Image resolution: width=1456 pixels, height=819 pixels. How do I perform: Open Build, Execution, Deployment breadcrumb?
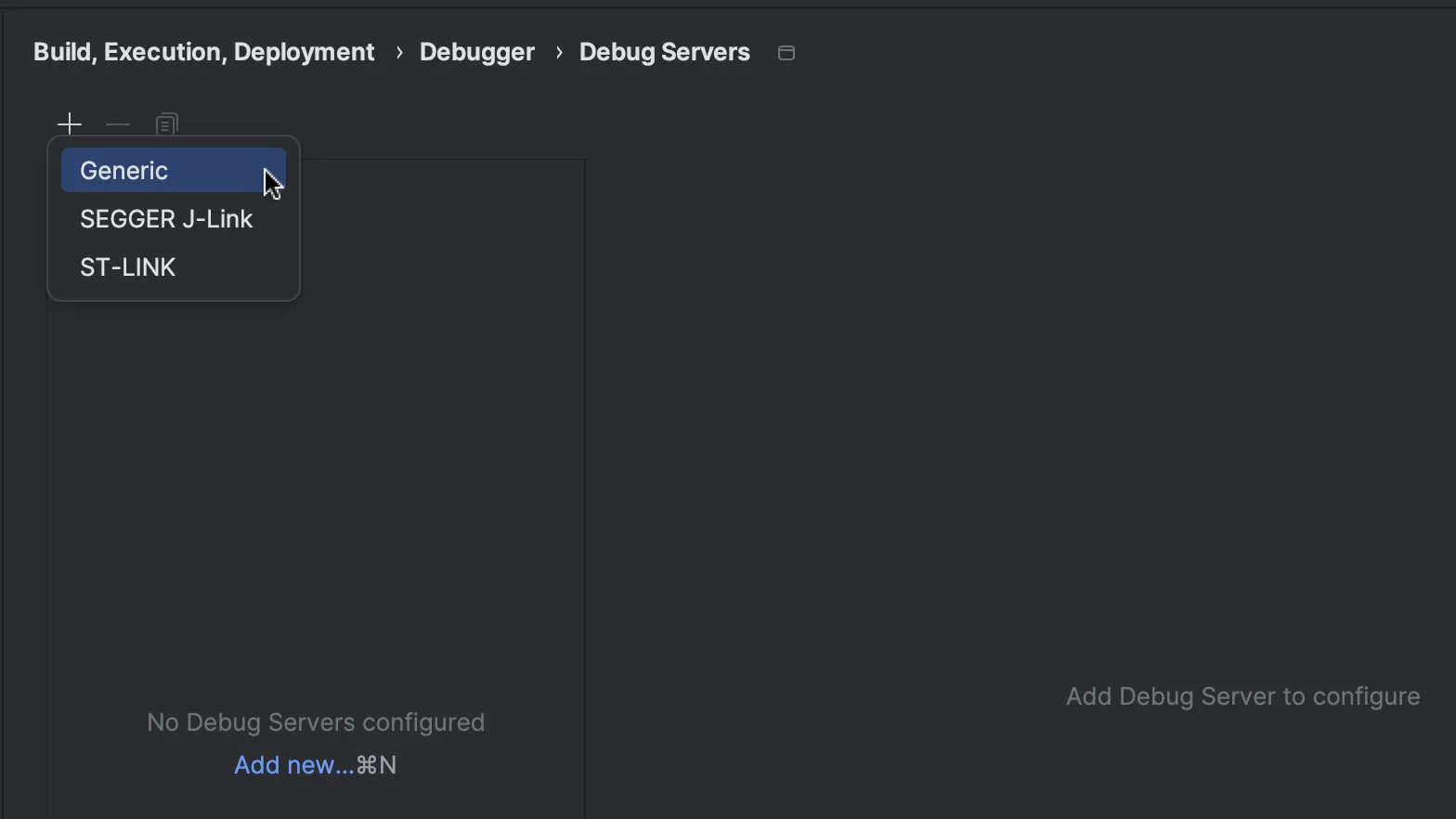pos(204,53)
